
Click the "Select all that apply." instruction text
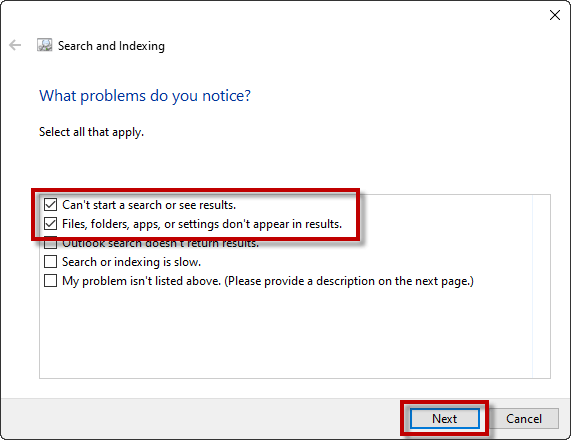click(91, 132)
